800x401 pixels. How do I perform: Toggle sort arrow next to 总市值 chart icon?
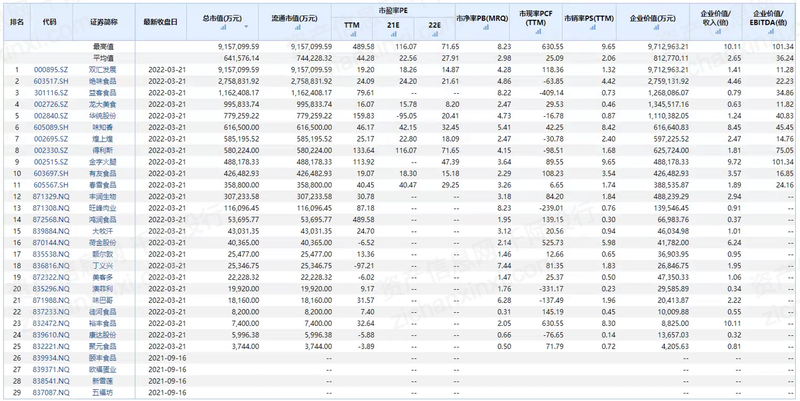(246, 26)
